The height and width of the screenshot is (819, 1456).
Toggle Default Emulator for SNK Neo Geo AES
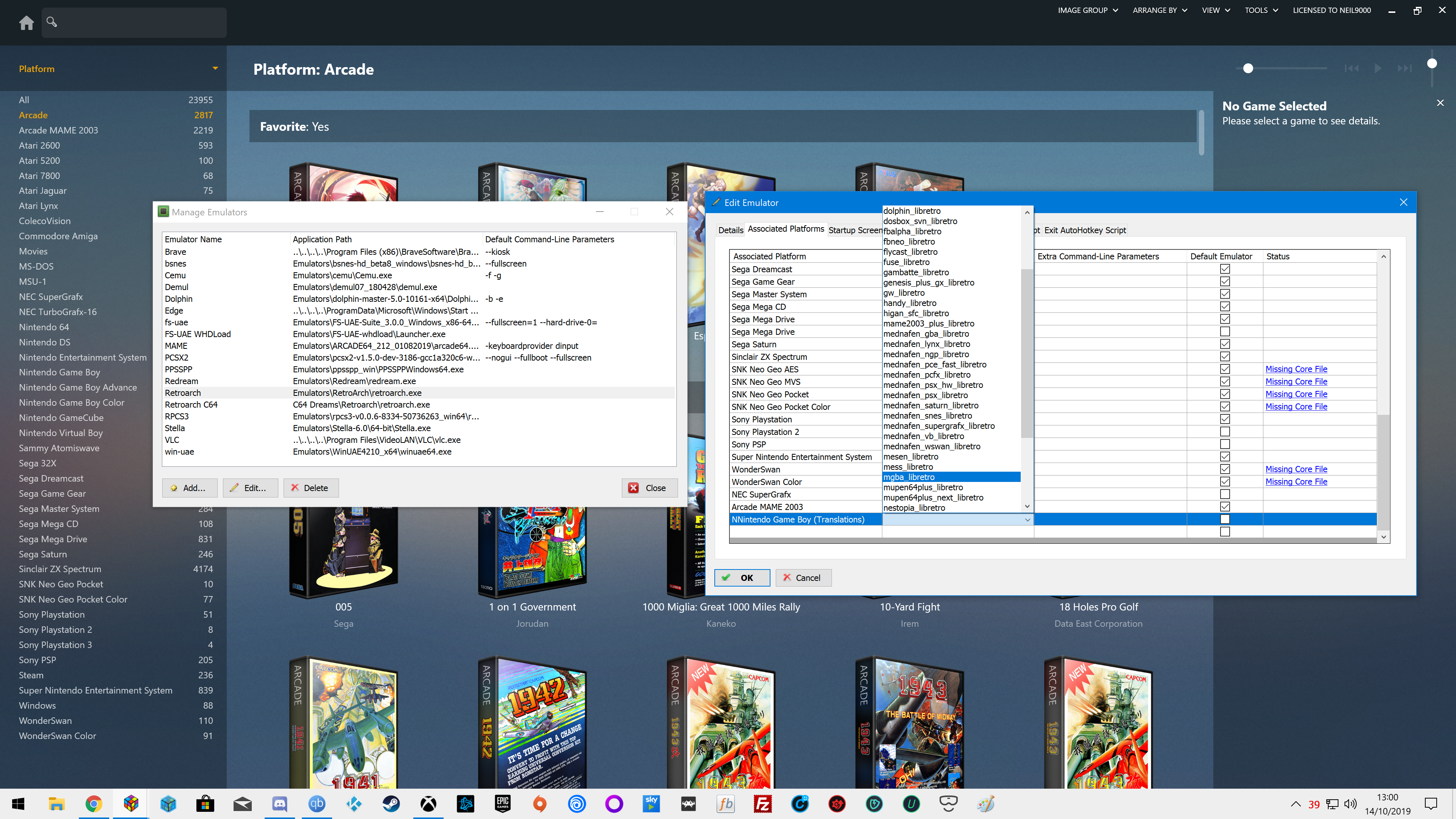tap(1225, 369)
